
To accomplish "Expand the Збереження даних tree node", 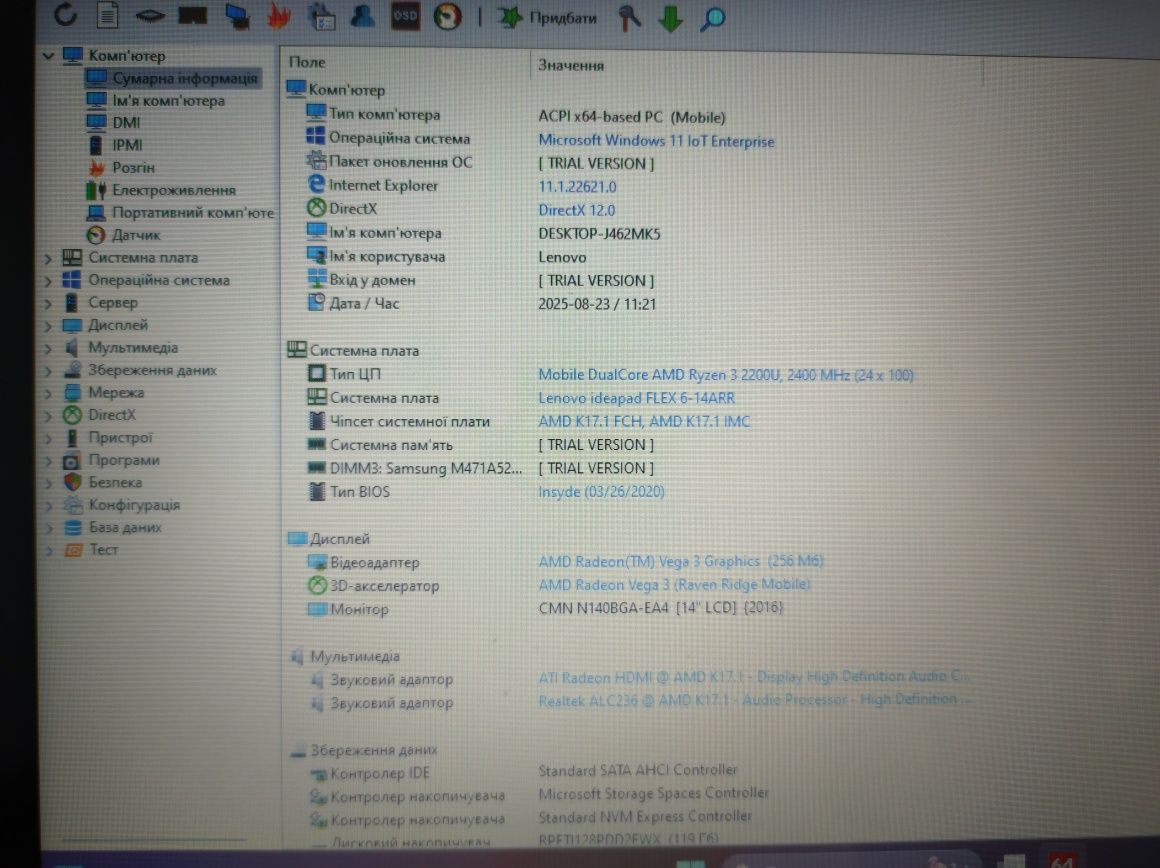I will [x=48, y=371].
